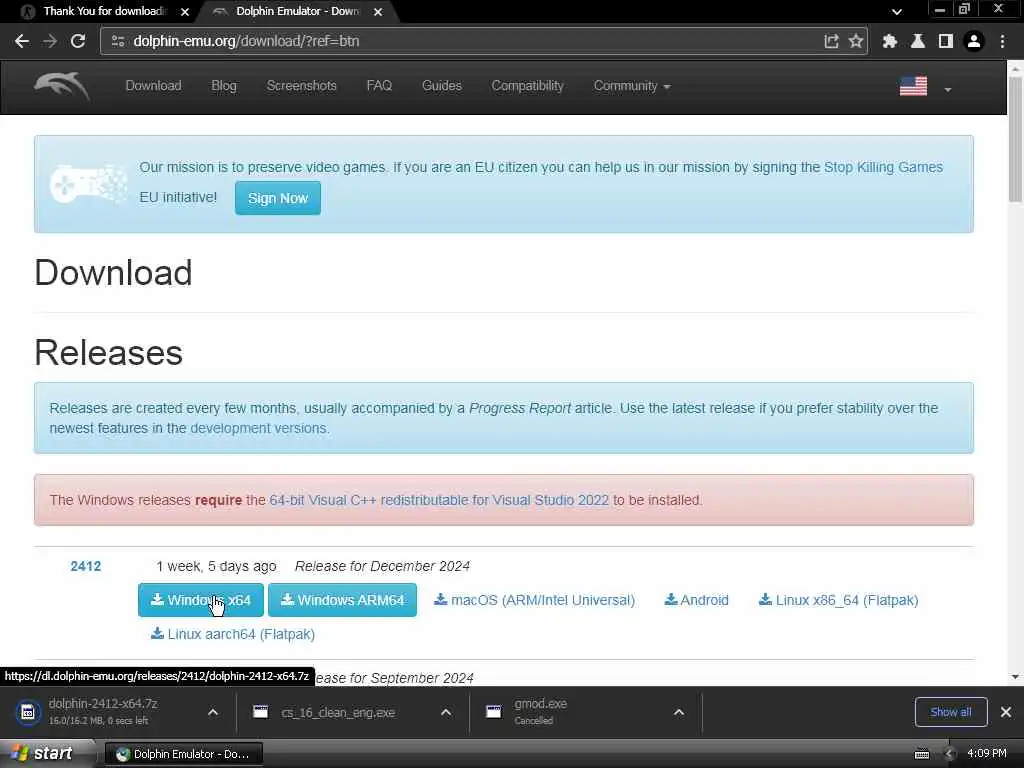1024x768 pixels.
Task: Open the Chrome three-dot menu
Action: point(1002,41)
